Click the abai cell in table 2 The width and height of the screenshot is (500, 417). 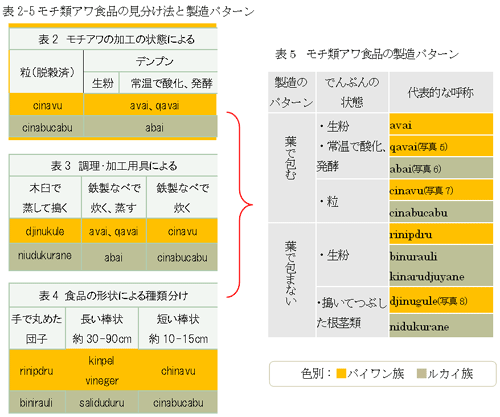(151, 127)
